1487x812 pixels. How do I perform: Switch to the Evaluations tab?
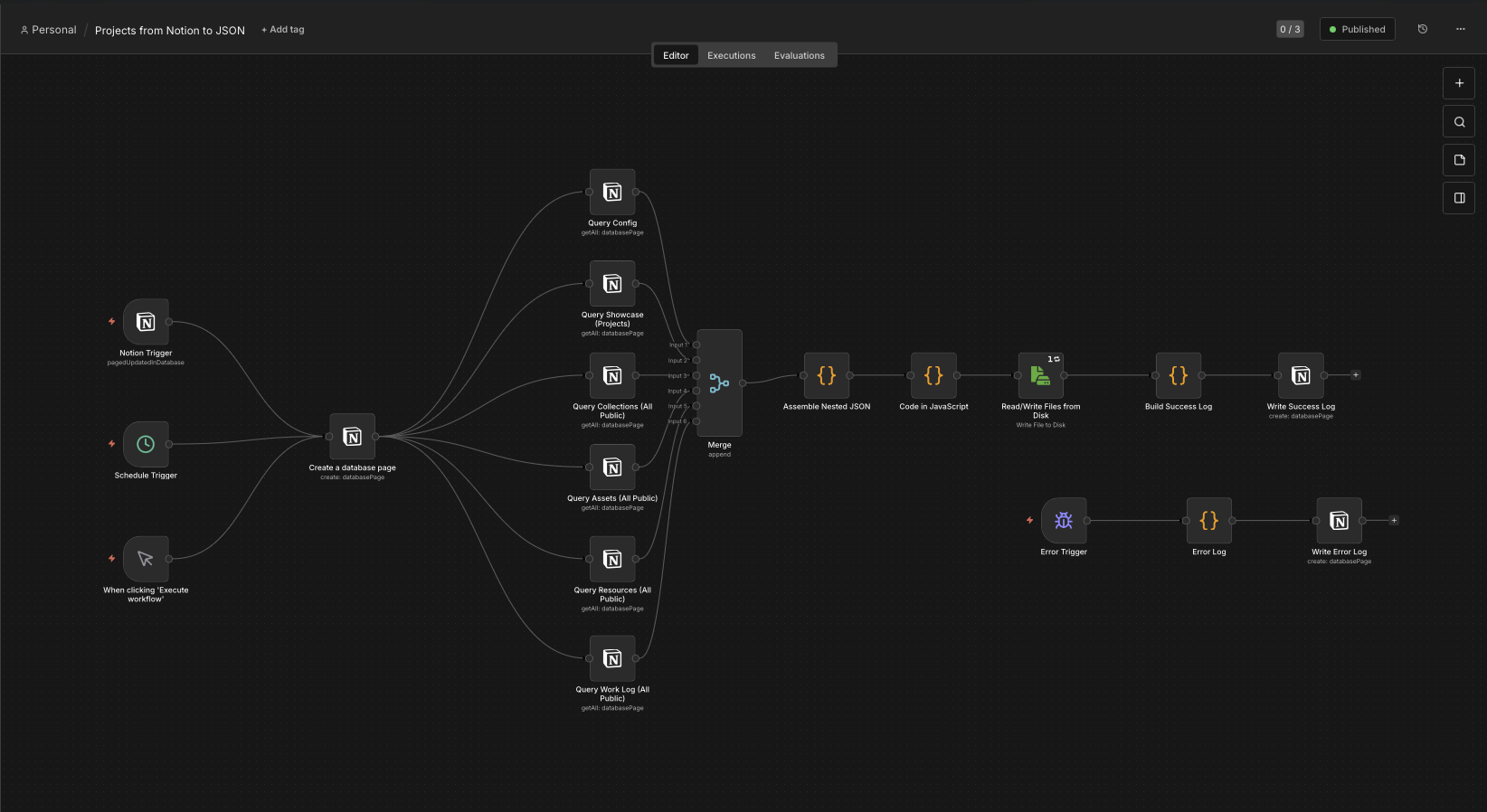(799, 56)
